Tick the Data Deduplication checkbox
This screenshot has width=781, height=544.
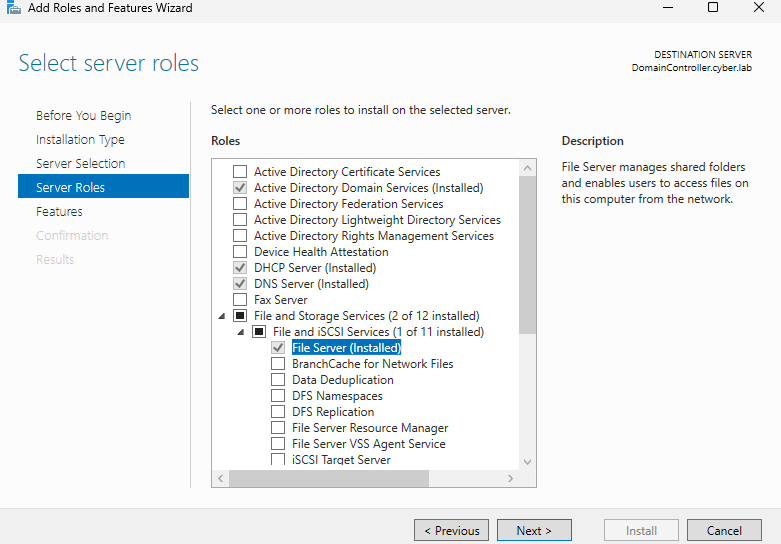(277, 380)
